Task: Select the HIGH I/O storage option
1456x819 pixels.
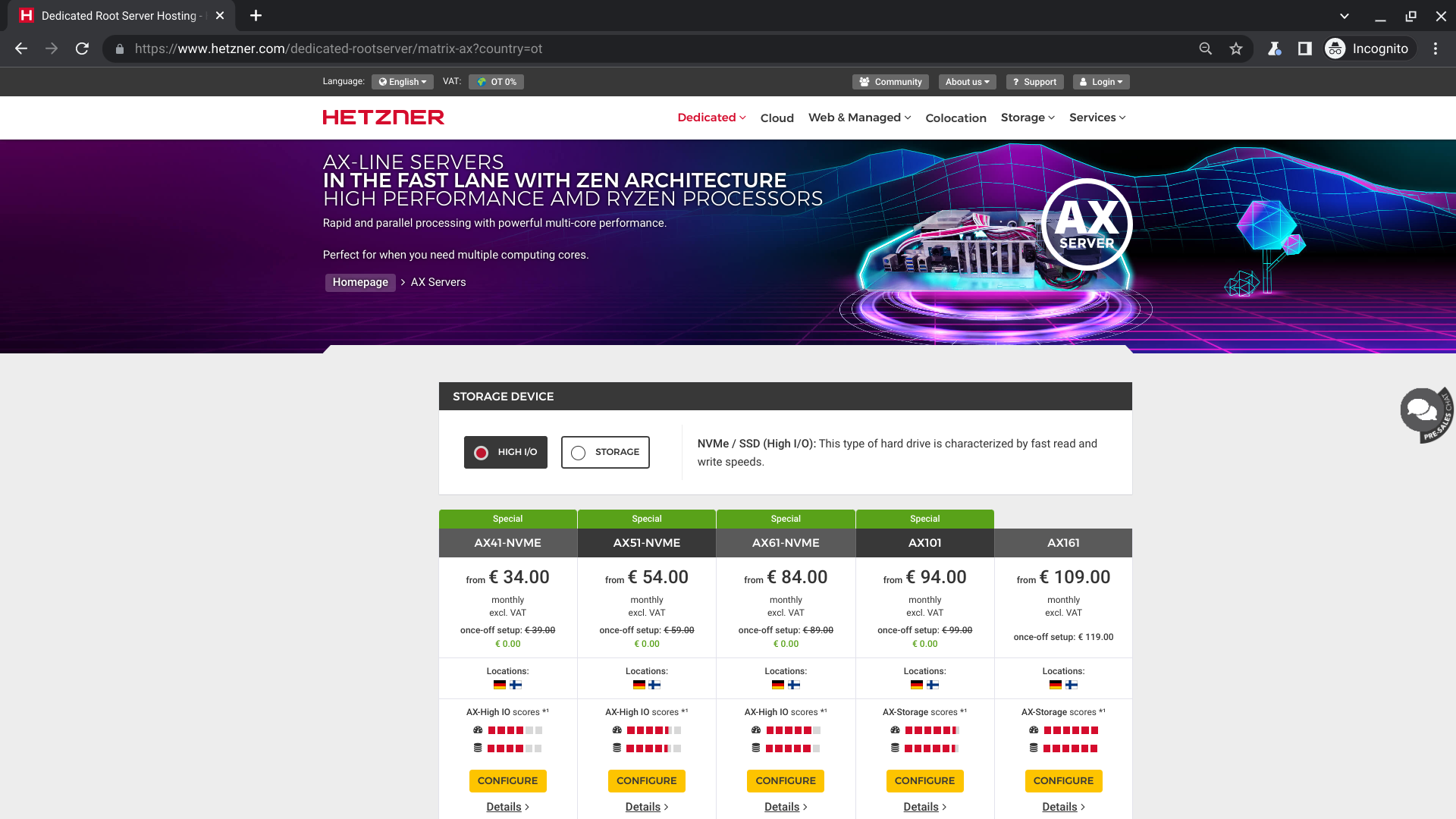Action: [506, 452]
